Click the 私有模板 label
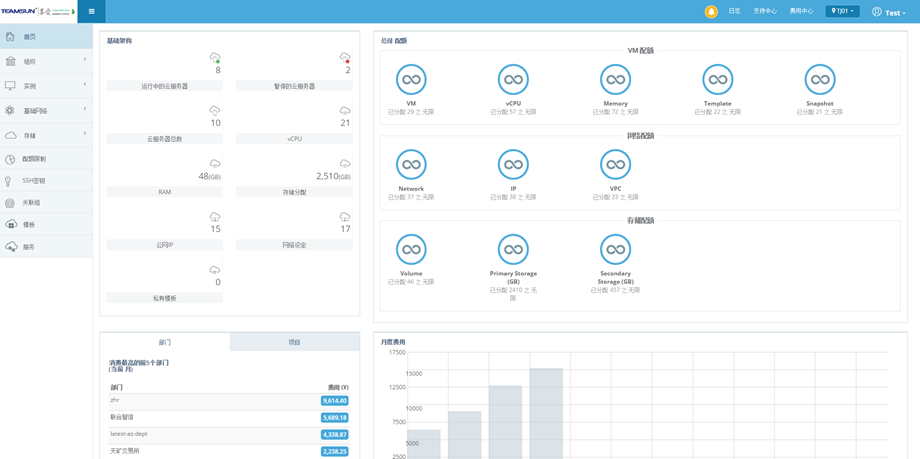920x459 pixels. (x=165, y=298)
